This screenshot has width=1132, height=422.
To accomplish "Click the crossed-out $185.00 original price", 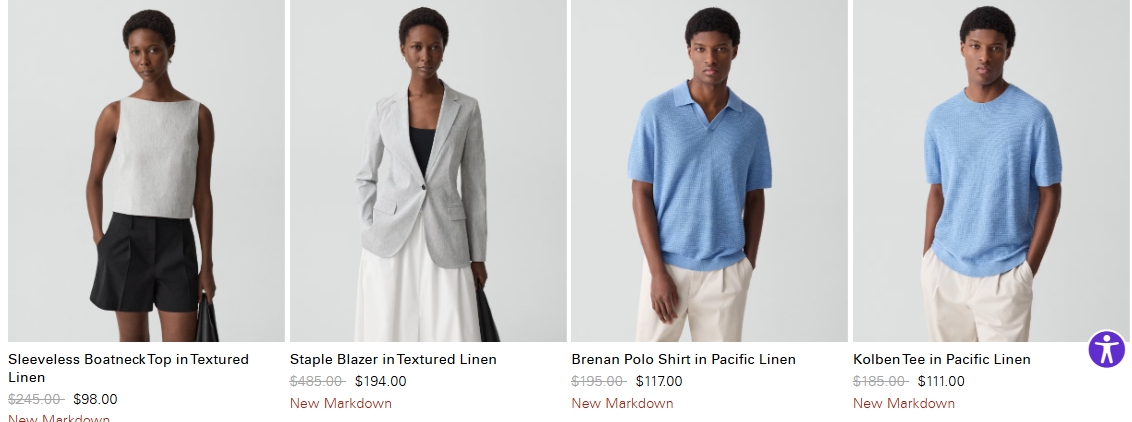I will (881, 381).
